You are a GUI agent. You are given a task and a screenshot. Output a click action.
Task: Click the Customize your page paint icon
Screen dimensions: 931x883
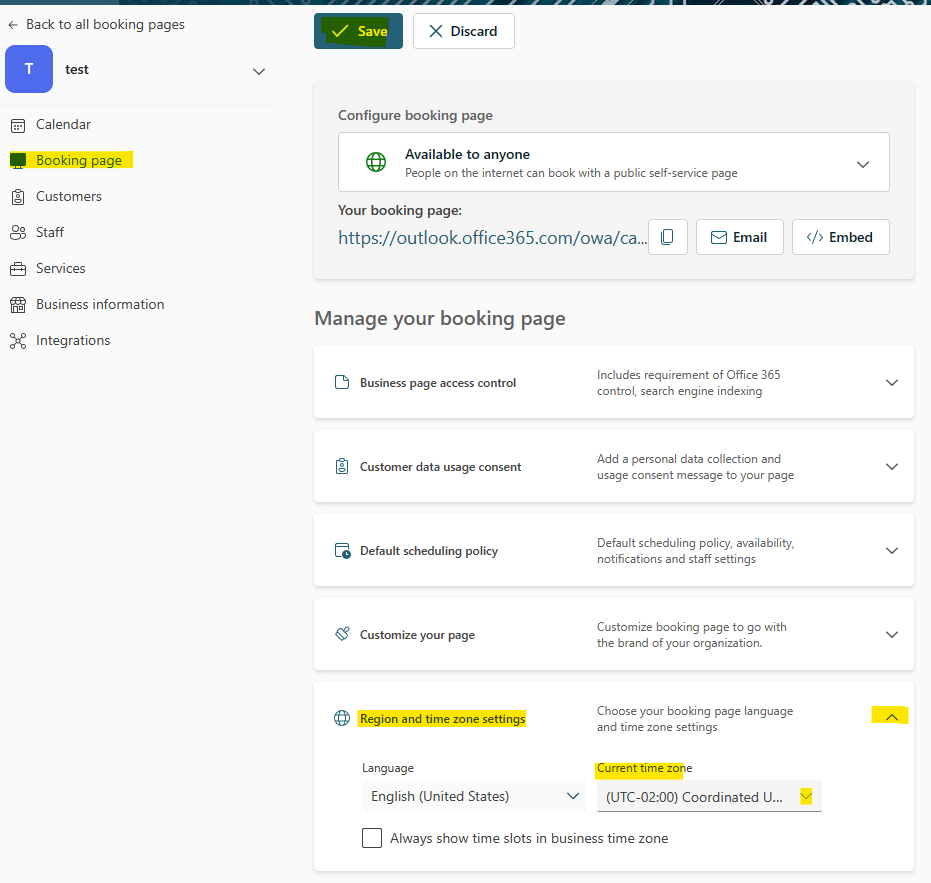[343, 634]
